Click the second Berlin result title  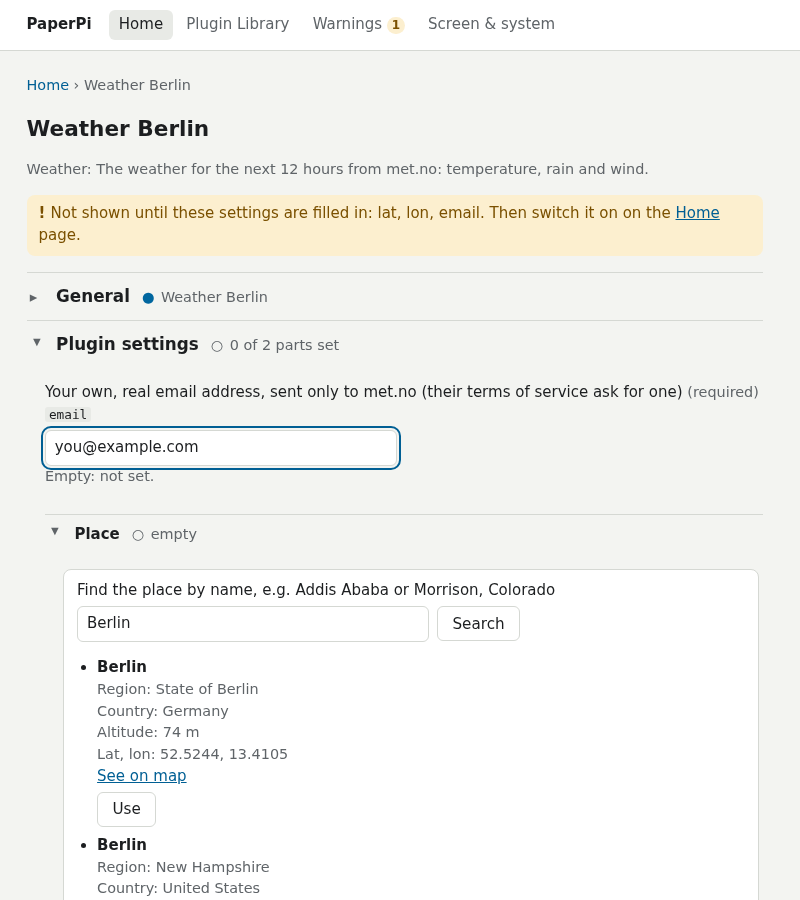click(122, 845)
